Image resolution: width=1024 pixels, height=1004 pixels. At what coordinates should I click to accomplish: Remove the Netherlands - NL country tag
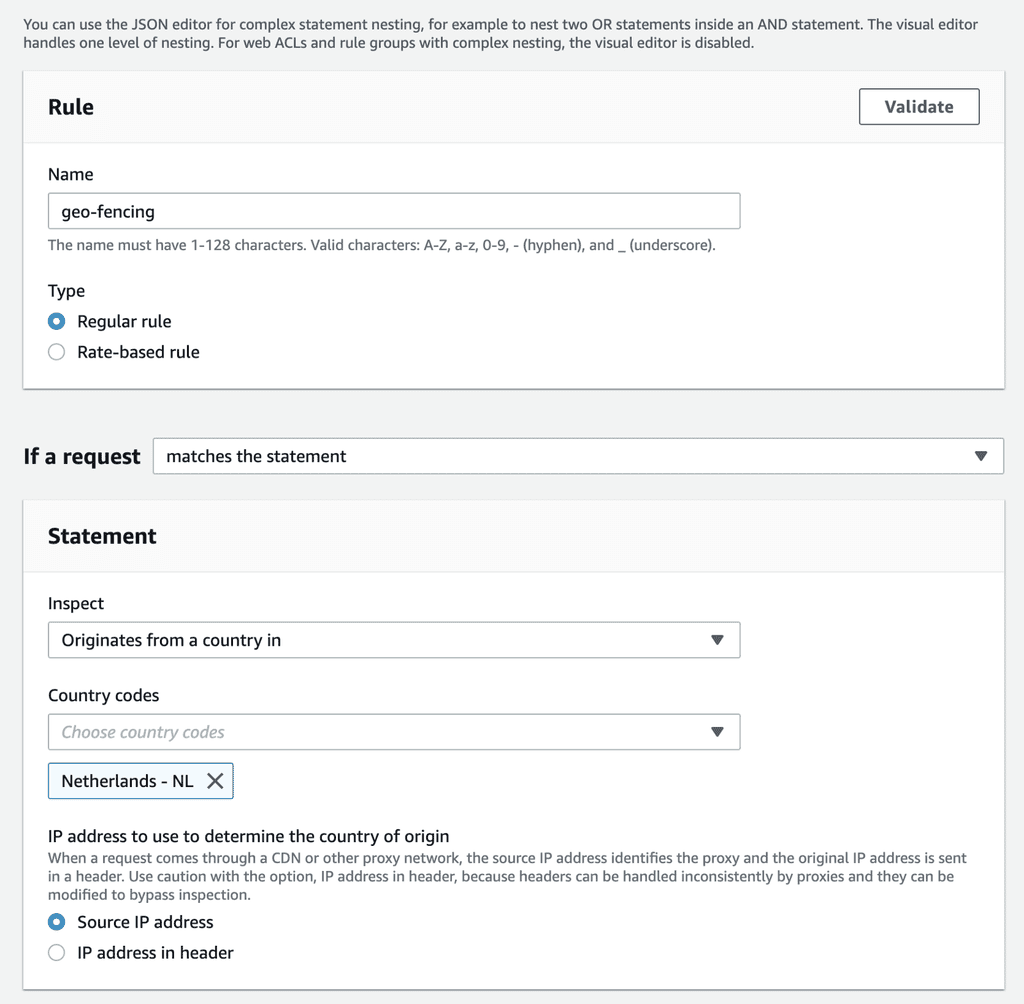(x=215, y=781)
